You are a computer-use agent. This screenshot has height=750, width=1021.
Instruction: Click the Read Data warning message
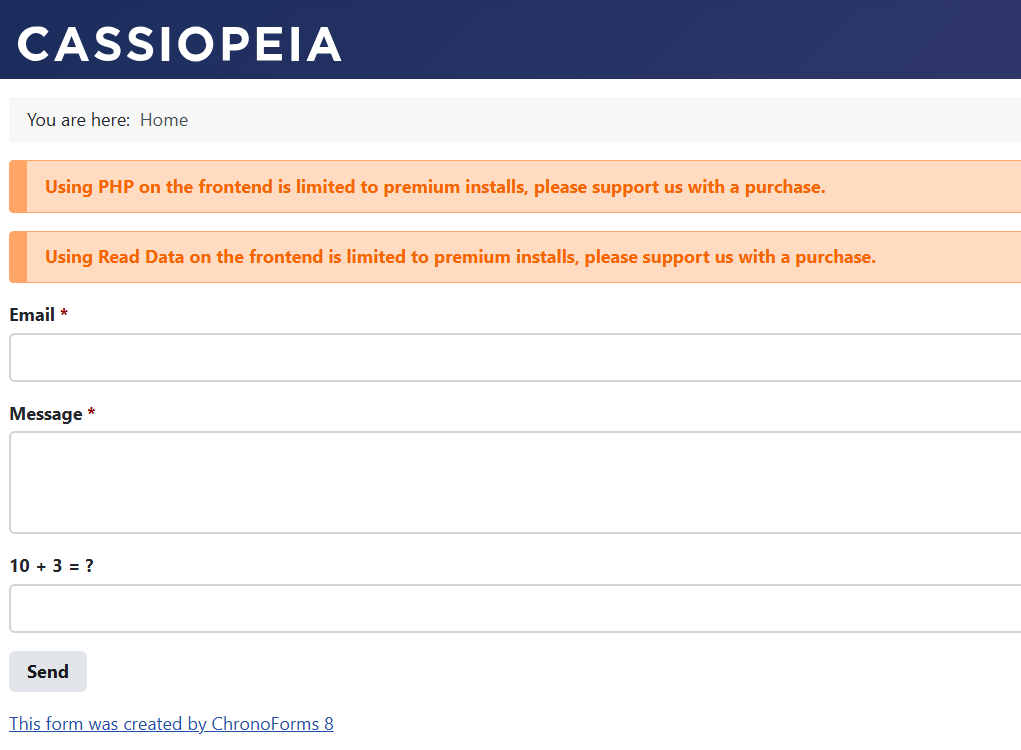pyautogui.click(x=460, y=257)
